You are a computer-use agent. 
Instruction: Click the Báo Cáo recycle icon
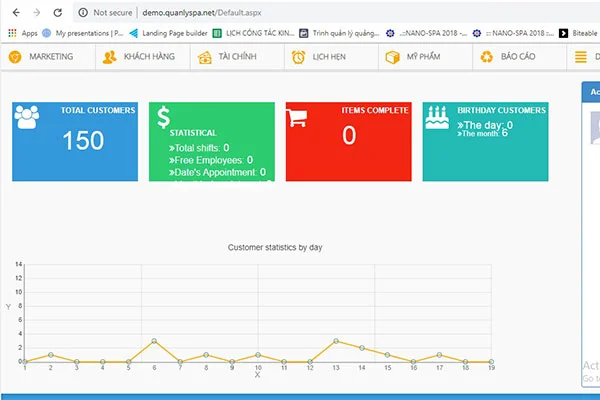(x=487, y=57)
